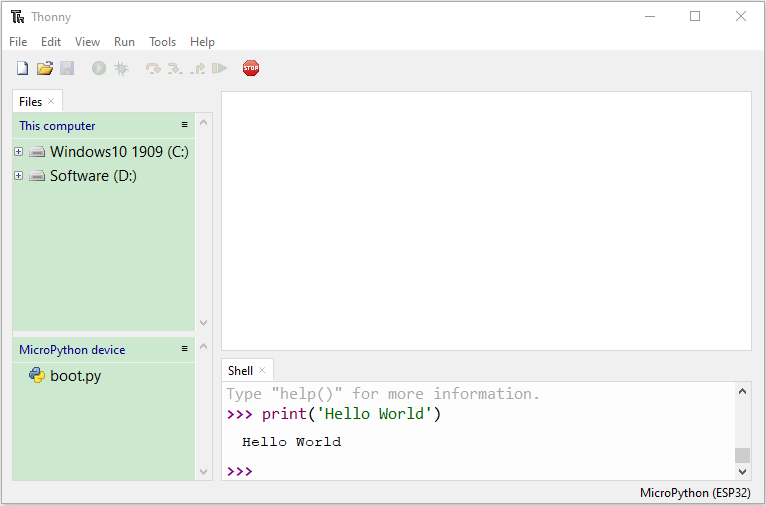Image resolution: width=766 pixels, height=506 pixels.
Task: Click the MicroPython (ESP32) interpreter status label
Action: tap(695, 492)
